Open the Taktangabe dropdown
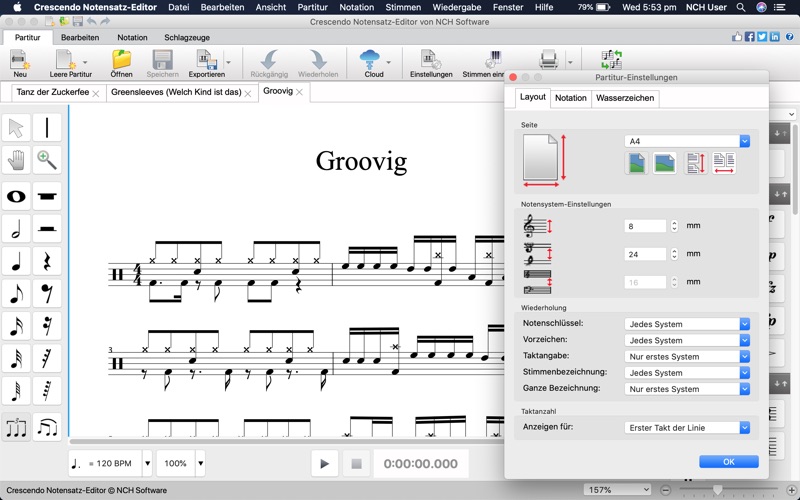 coord(687,357)
